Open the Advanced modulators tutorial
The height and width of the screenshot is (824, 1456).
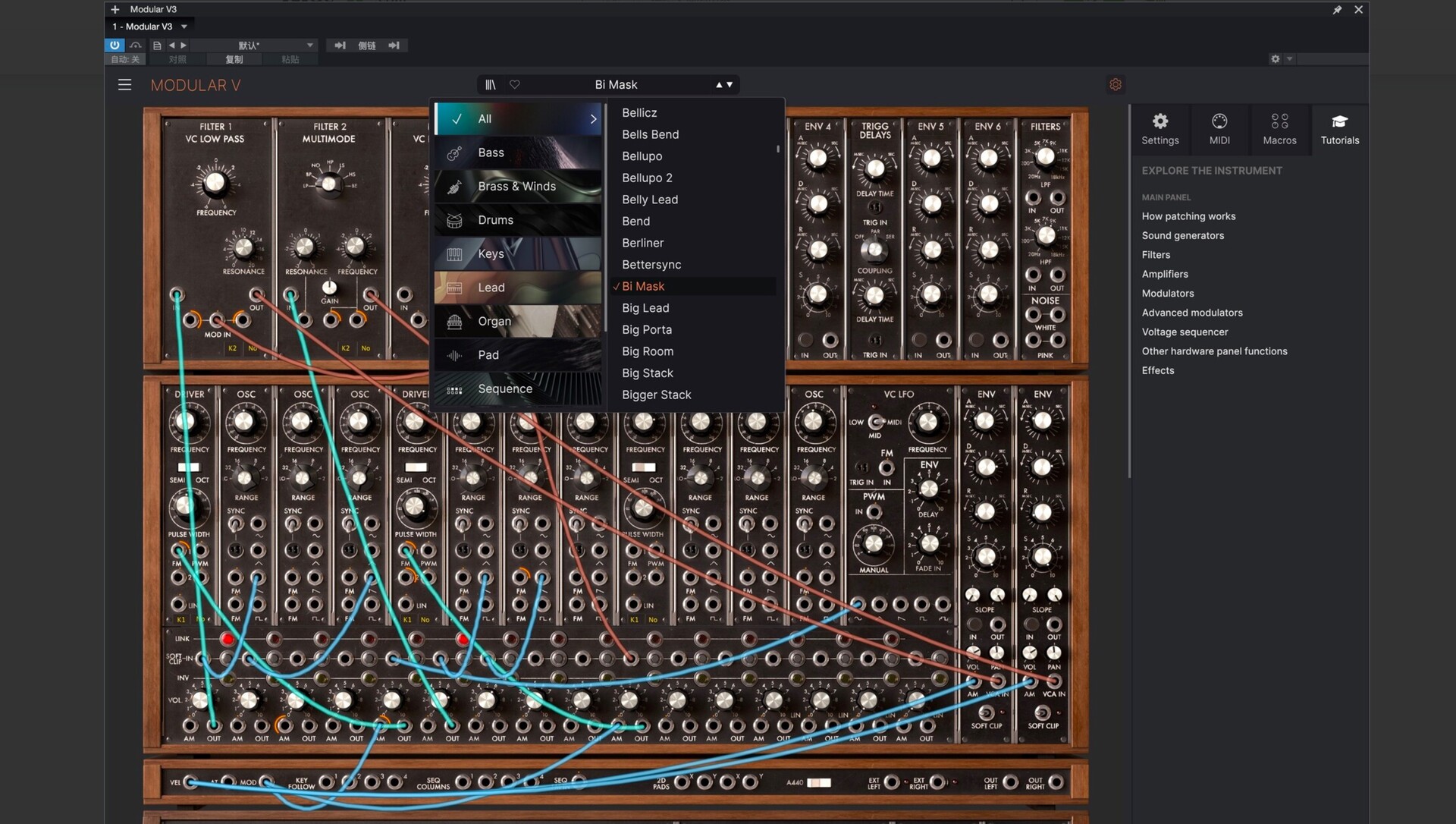1192,313
